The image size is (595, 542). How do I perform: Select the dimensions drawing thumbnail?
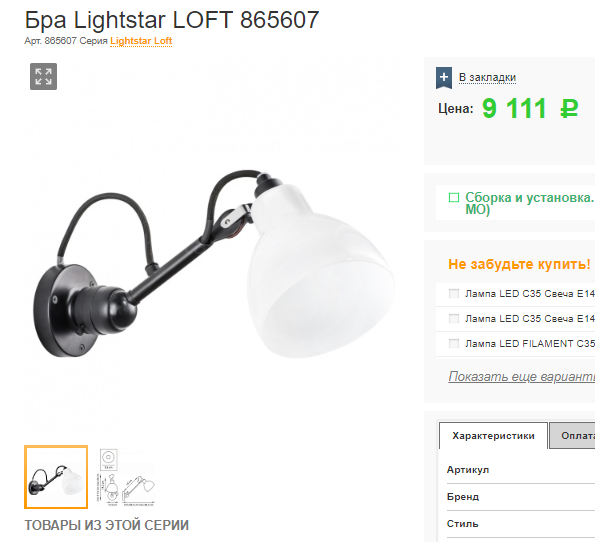tap(127, 477)
